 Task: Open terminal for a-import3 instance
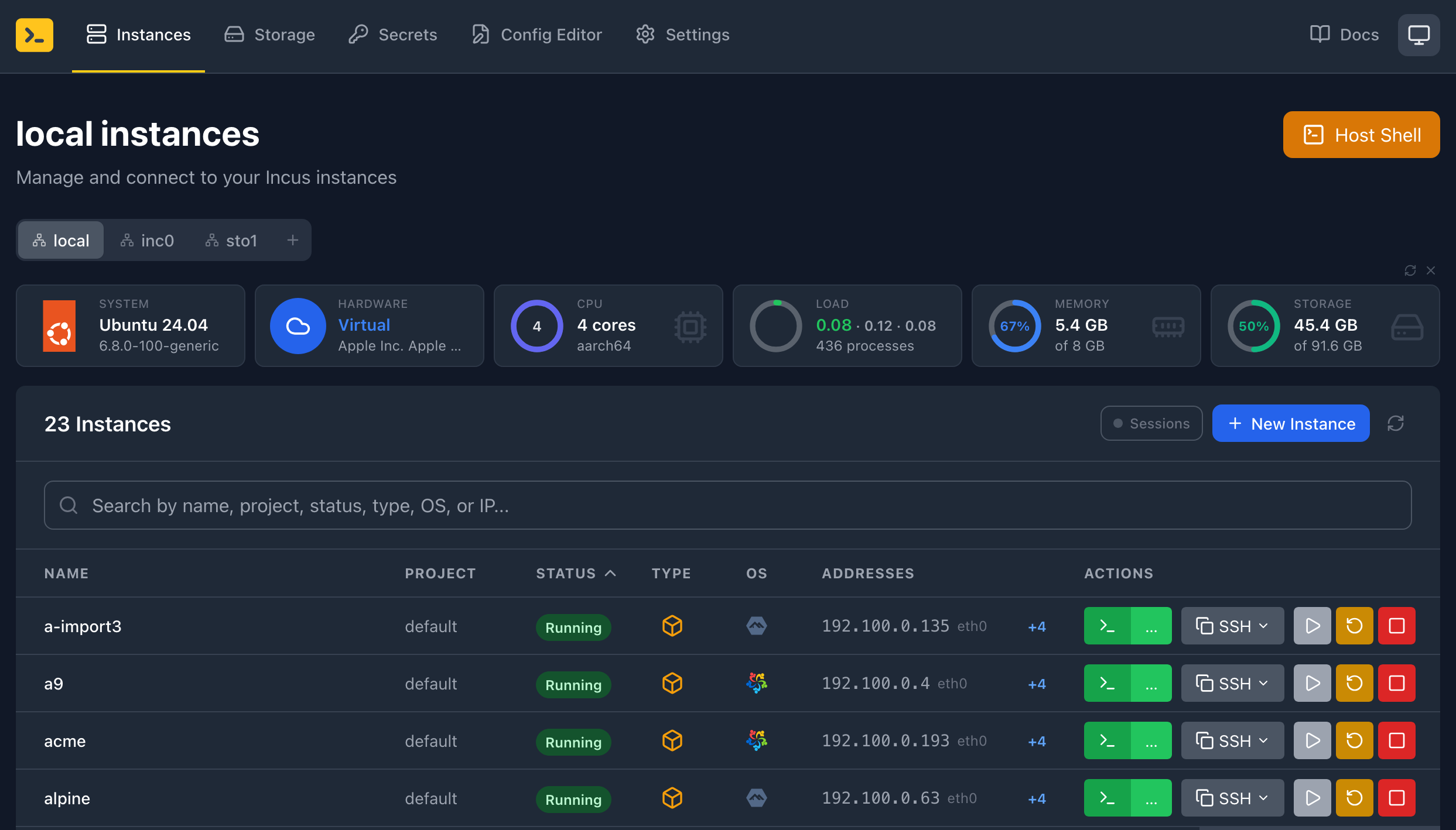(1106, 626)
